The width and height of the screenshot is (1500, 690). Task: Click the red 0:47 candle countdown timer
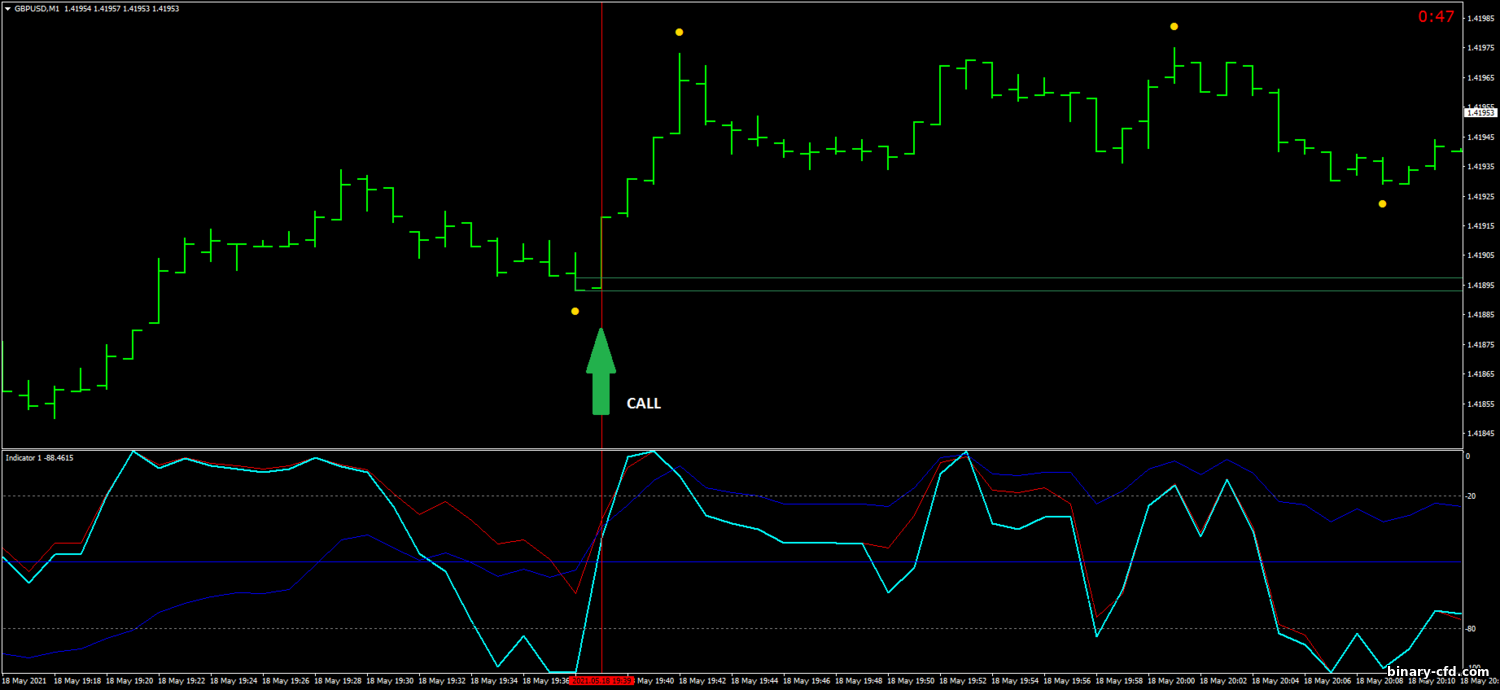(x=1436, y=16)
